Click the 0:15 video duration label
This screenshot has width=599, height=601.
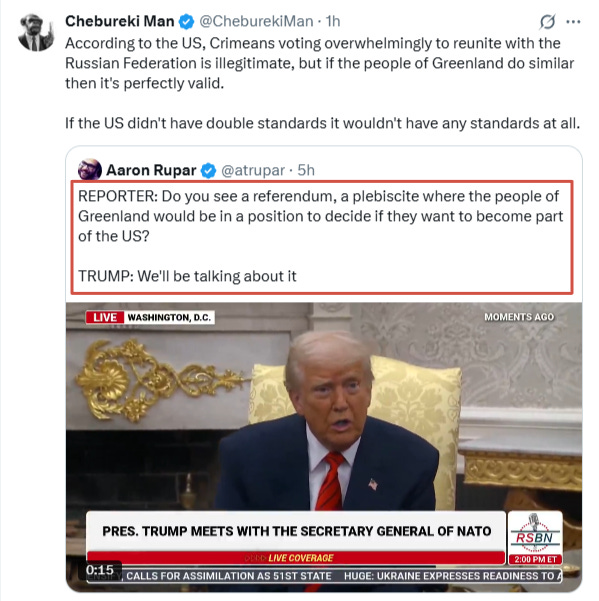[x=100, y=570]
